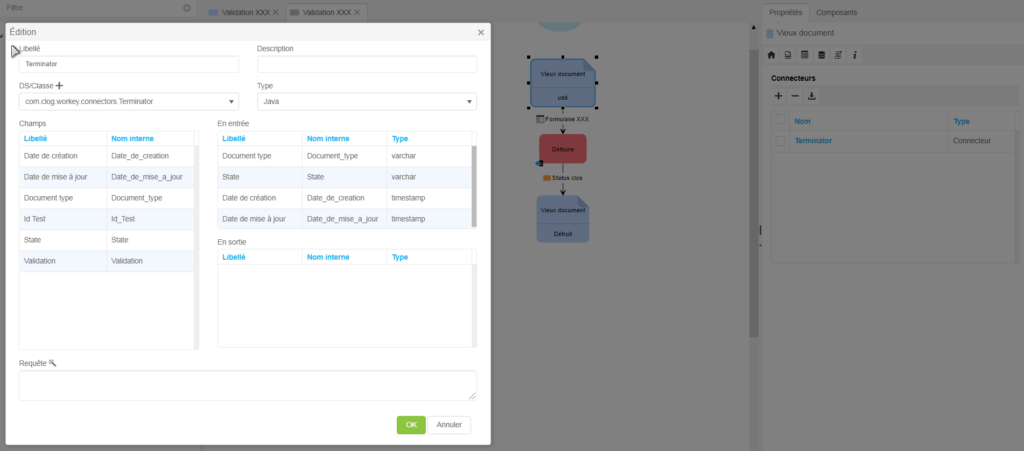
Task: Open the DS/Classe dropdown
Action: pos(232,102)
